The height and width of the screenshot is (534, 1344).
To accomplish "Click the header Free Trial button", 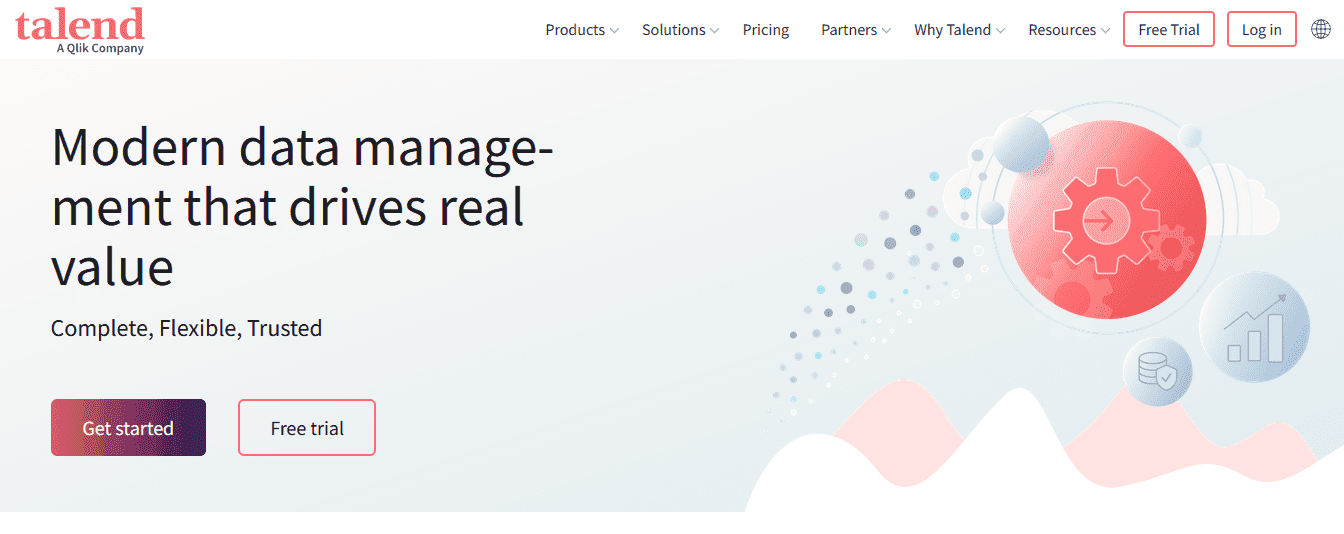I will coord(1169,29).
